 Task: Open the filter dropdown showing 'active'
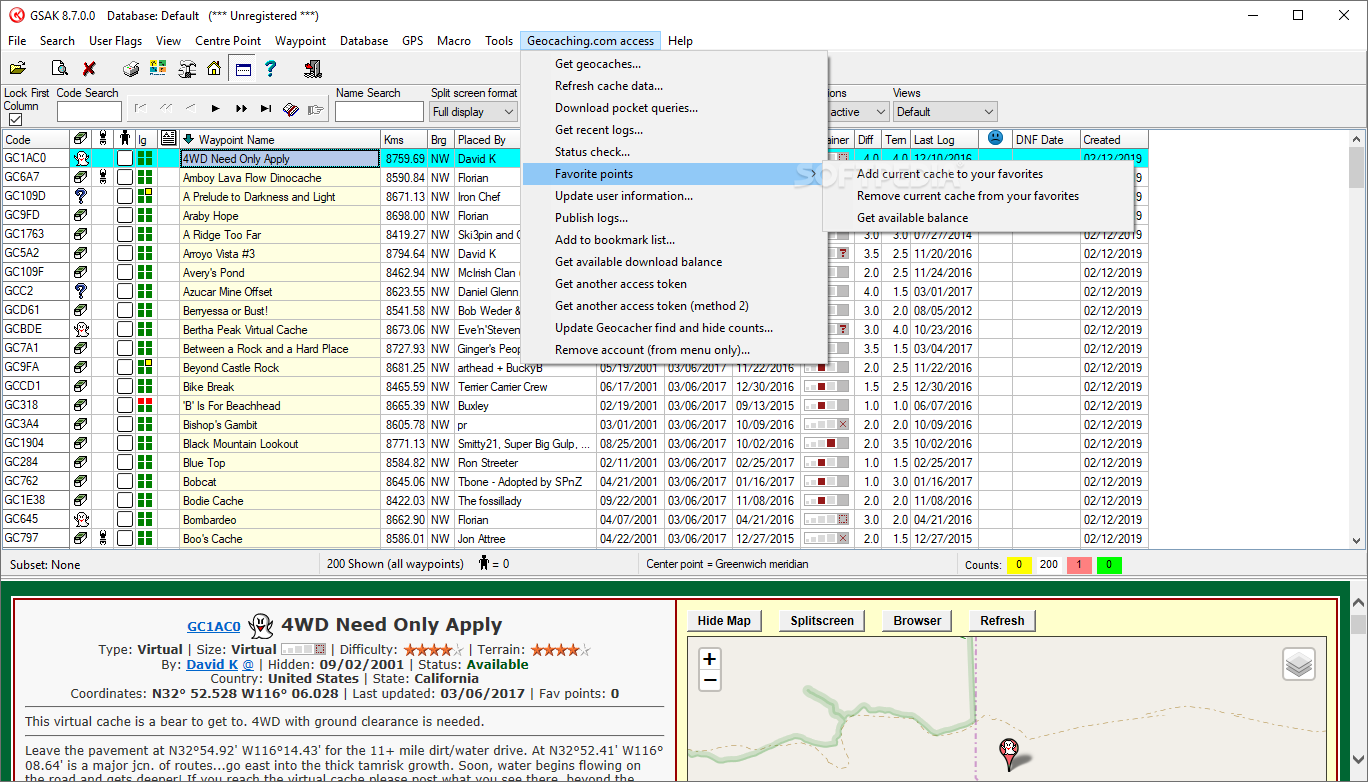pos(858,112)
